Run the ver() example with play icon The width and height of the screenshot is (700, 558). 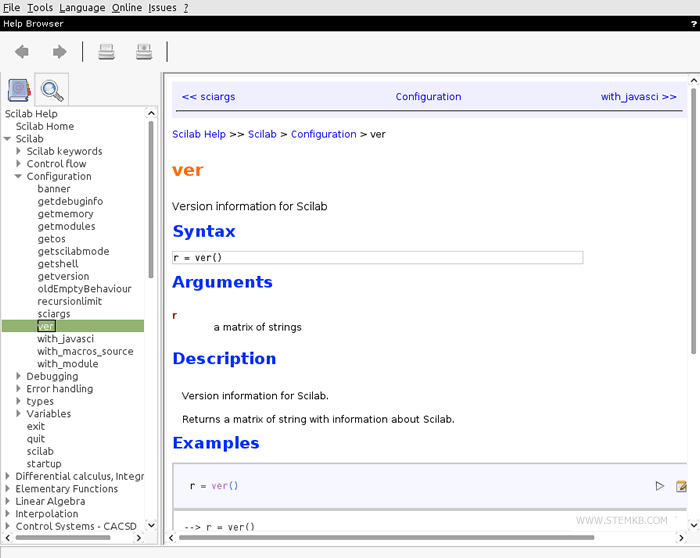(659, 486)
